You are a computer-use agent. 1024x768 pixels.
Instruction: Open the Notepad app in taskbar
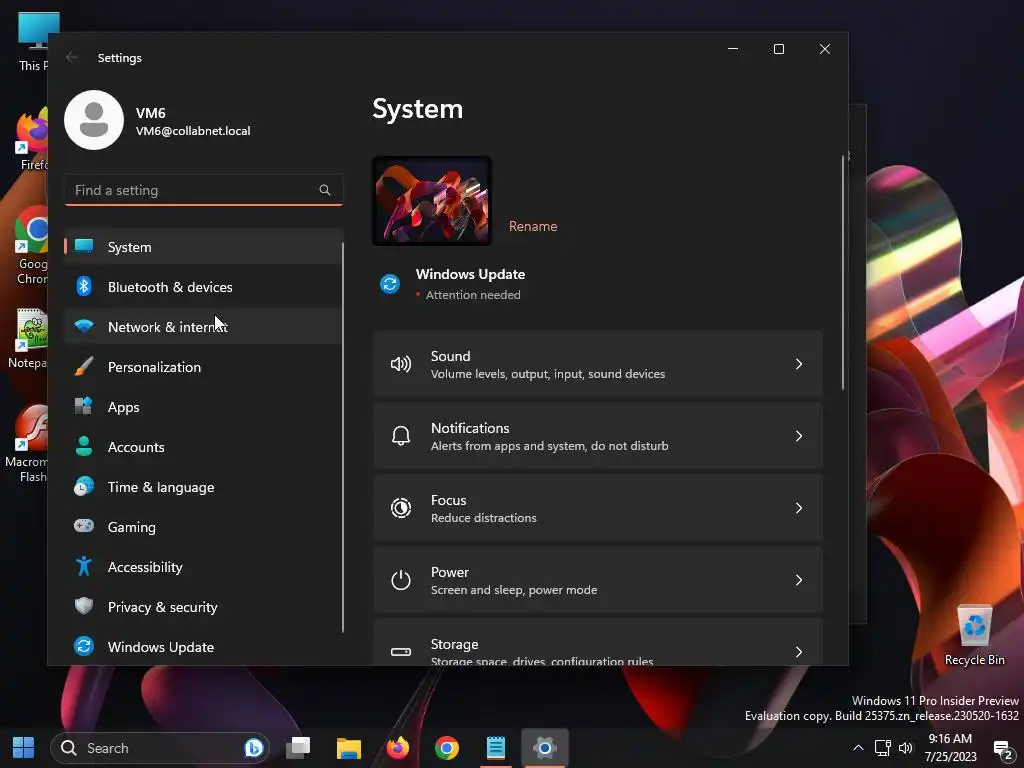pos(496,747)
